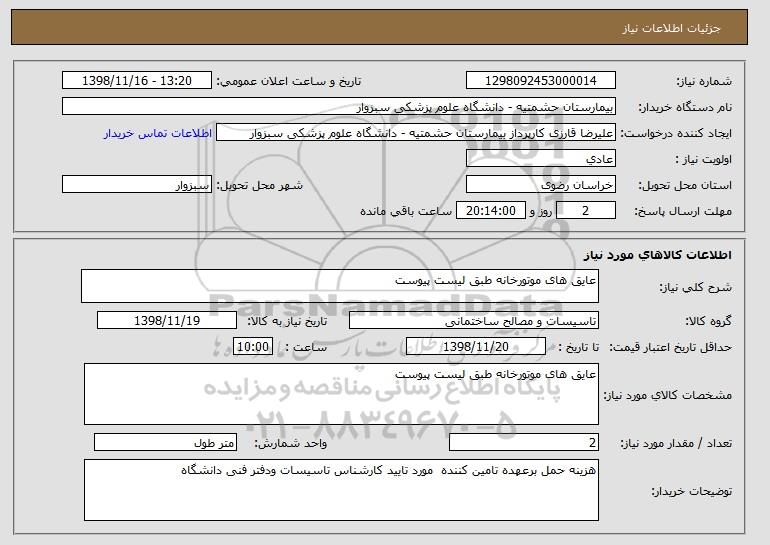Click the شرح کلی نیاز label
The height and width of the screenshot is (545, 770).
[x=695, y=287]
